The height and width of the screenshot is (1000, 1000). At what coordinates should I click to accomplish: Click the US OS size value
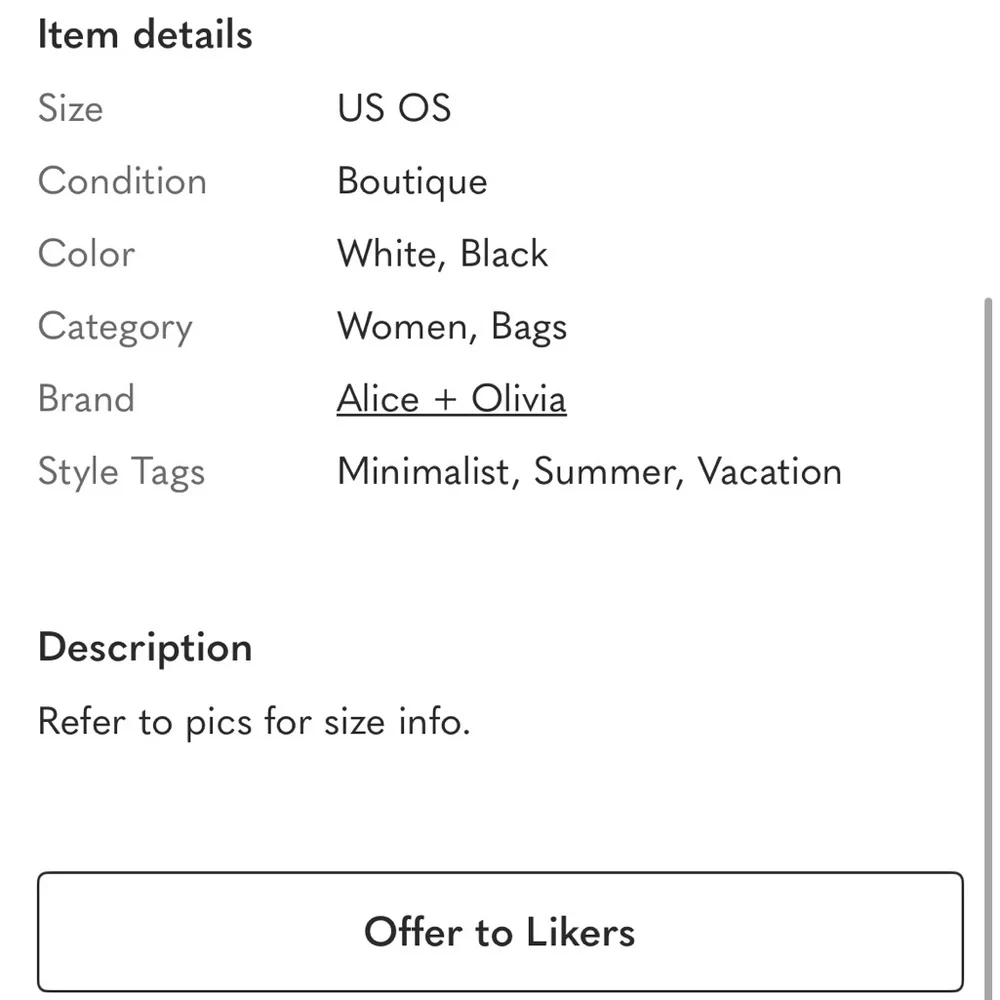394,108
